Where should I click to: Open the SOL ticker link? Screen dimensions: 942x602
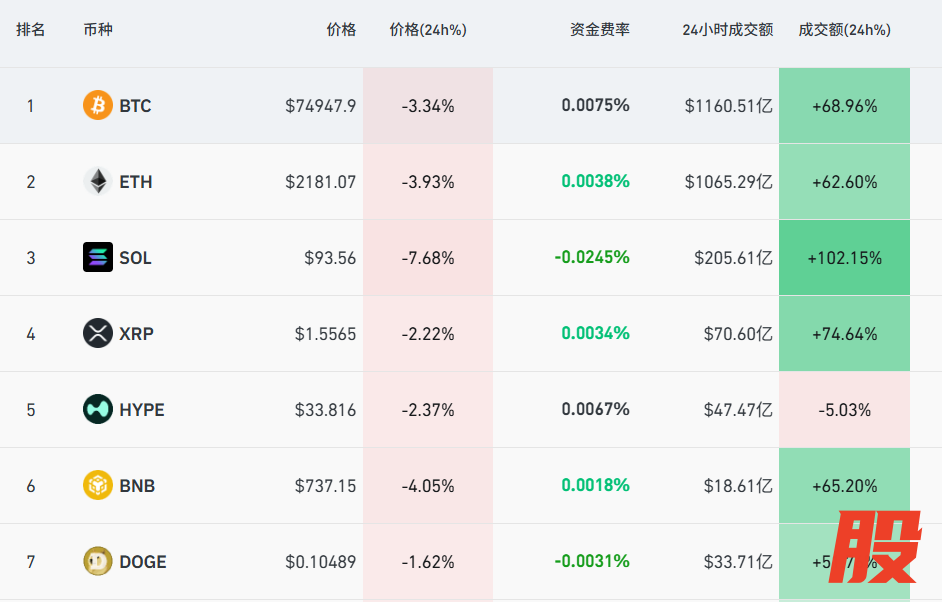(x=135, y=258)
